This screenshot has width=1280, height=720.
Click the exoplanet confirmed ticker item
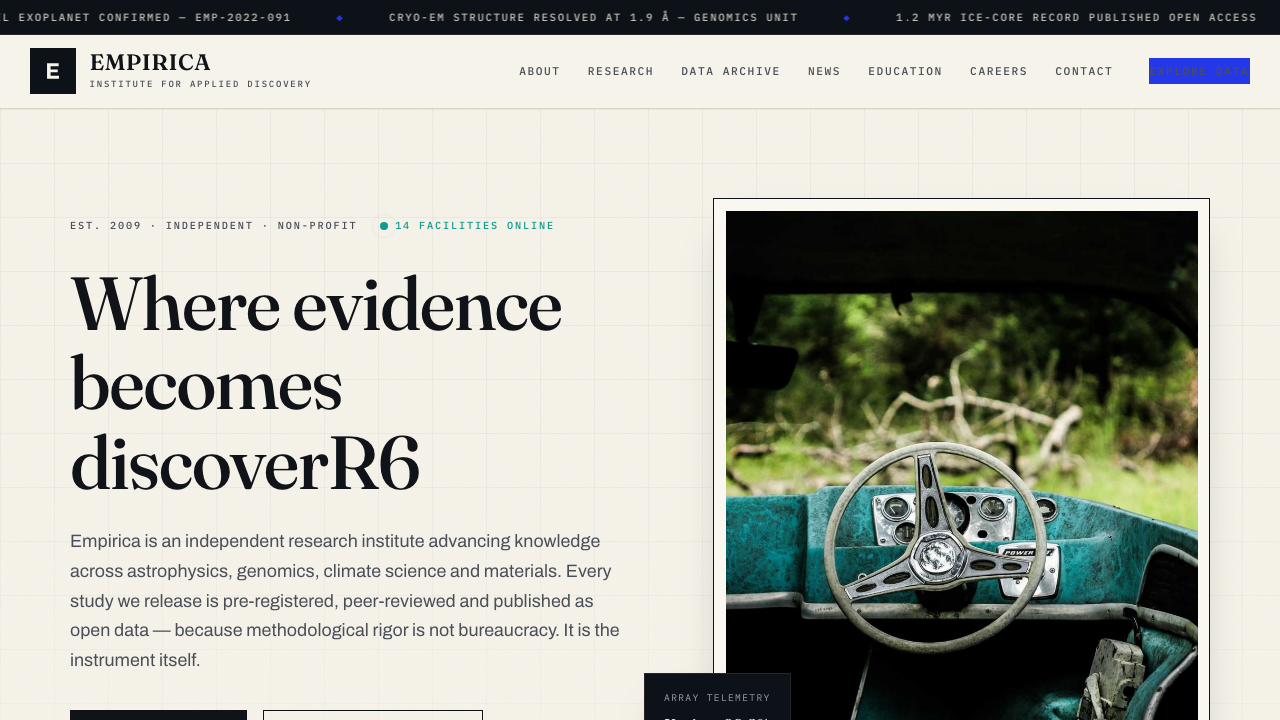tap(146, 17)
